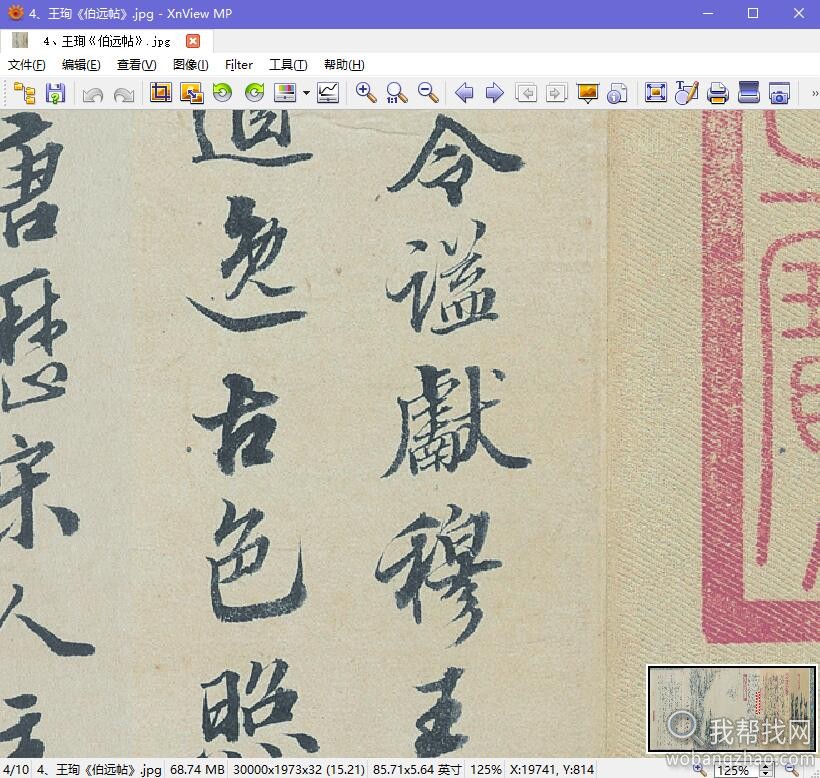Image resolution: width=820 pixels, height=778 pixels.
Task: Rotate the image clockwise
Action: pos(254,93)
